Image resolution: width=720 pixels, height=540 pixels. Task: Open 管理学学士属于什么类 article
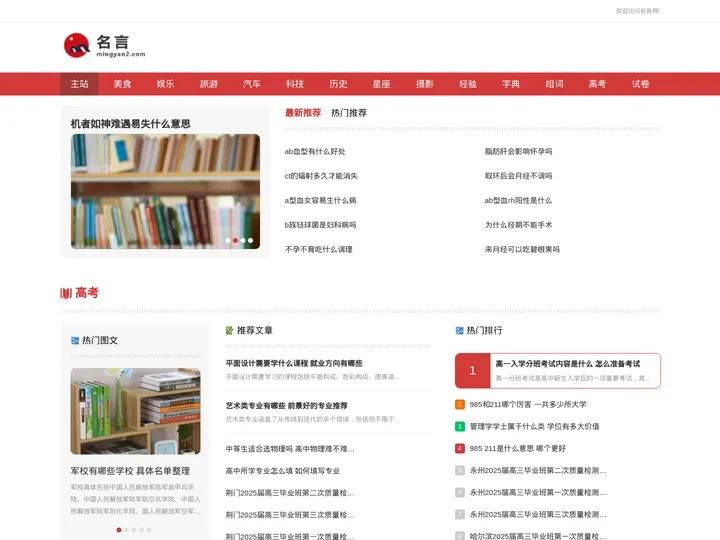(x=534, y=427)
